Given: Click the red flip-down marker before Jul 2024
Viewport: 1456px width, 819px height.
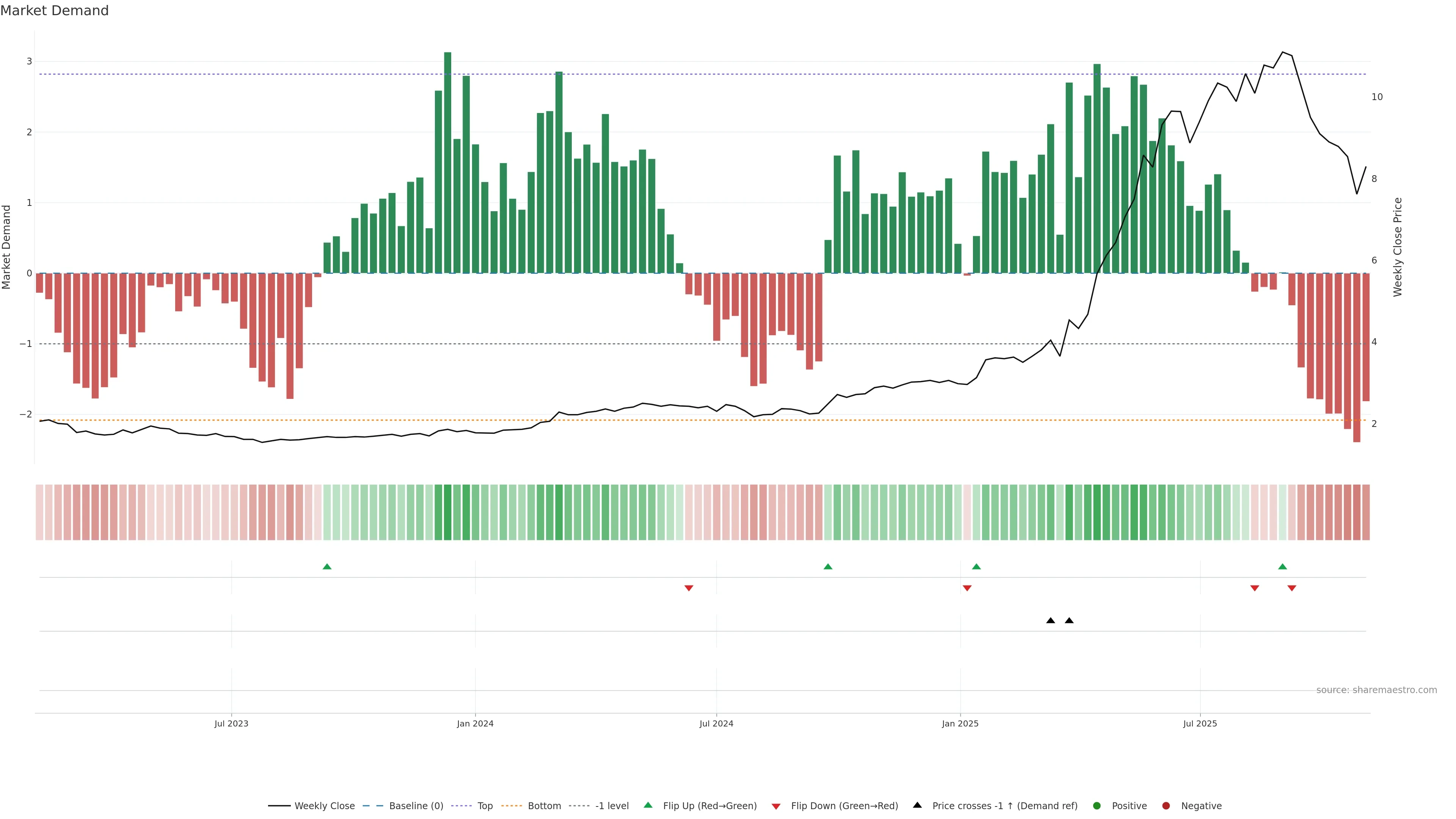Looking at the screenshot, I should tap(689, 588).
